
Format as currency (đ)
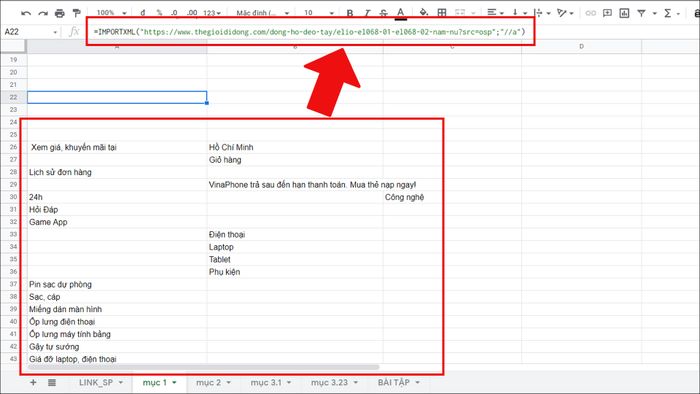pyautogui.click(x=143, y=13)
